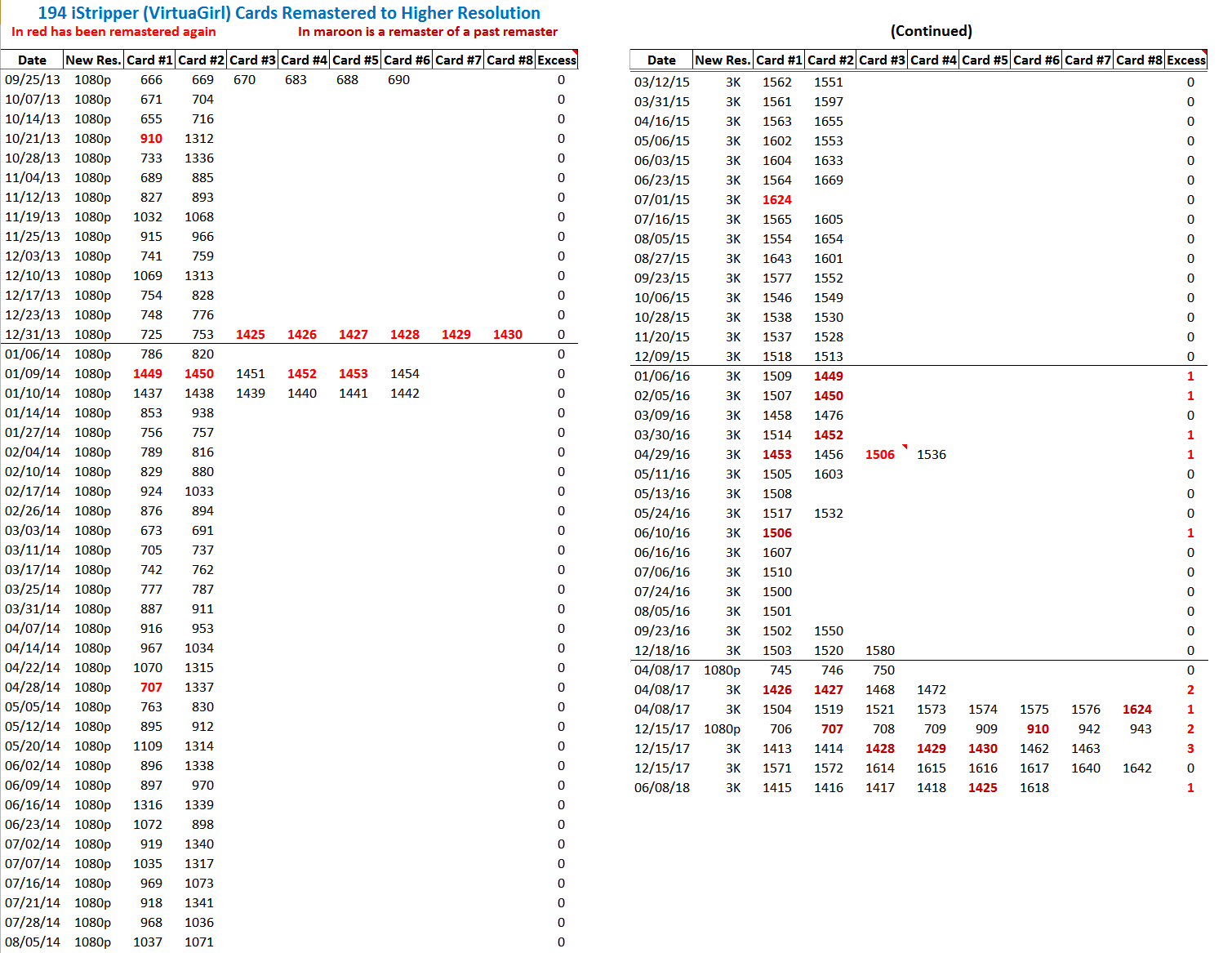Pick the cell with card 1597

click(829, 102)
